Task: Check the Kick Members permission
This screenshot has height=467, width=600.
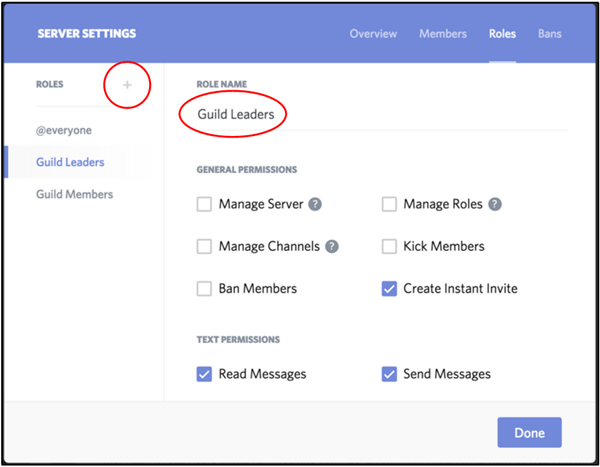Action: [389, 246]
